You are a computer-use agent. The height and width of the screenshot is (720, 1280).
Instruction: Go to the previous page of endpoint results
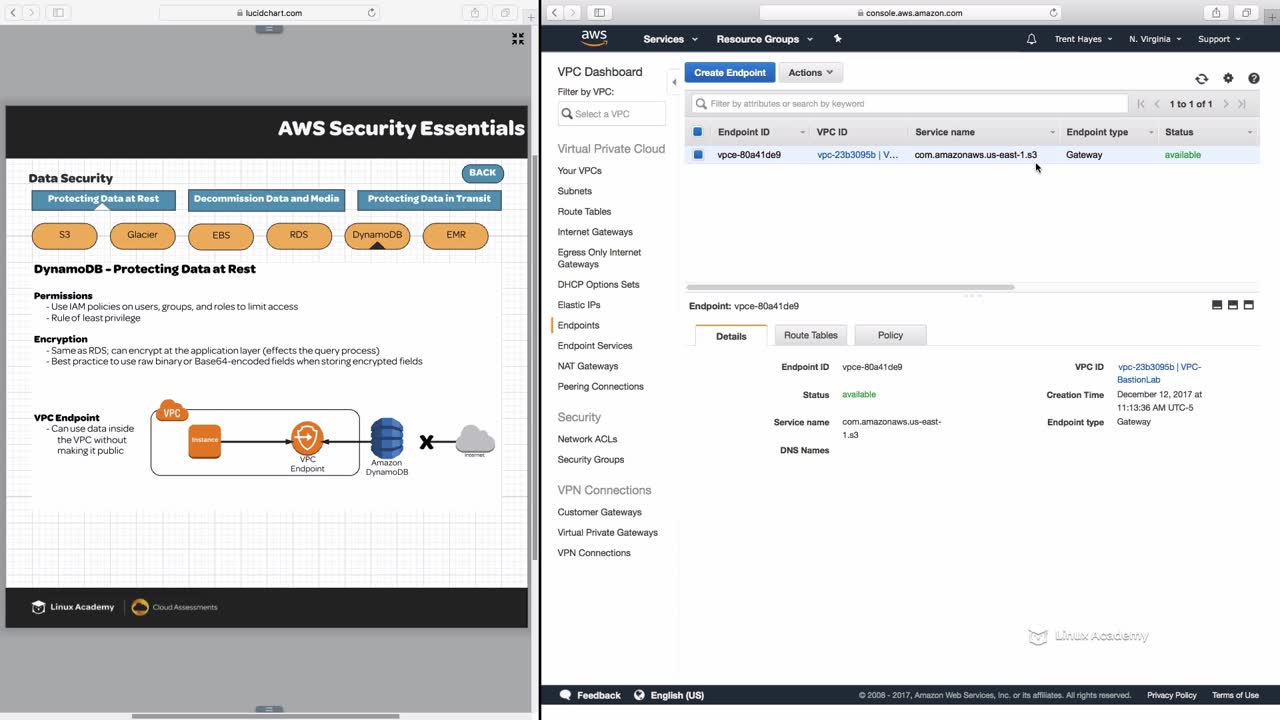[1157, 104]
